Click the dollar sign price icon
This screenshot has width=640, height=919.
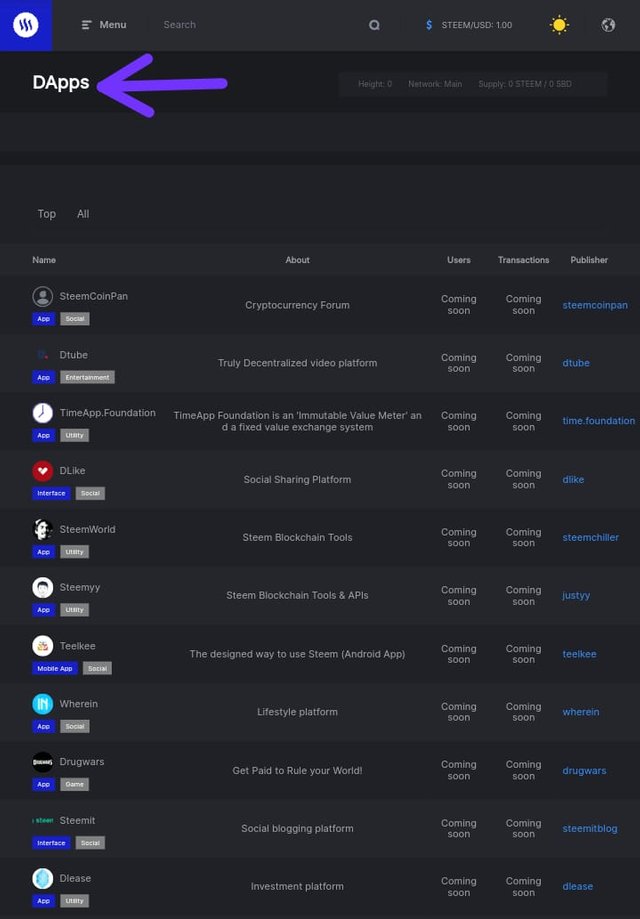pos(429,25)
